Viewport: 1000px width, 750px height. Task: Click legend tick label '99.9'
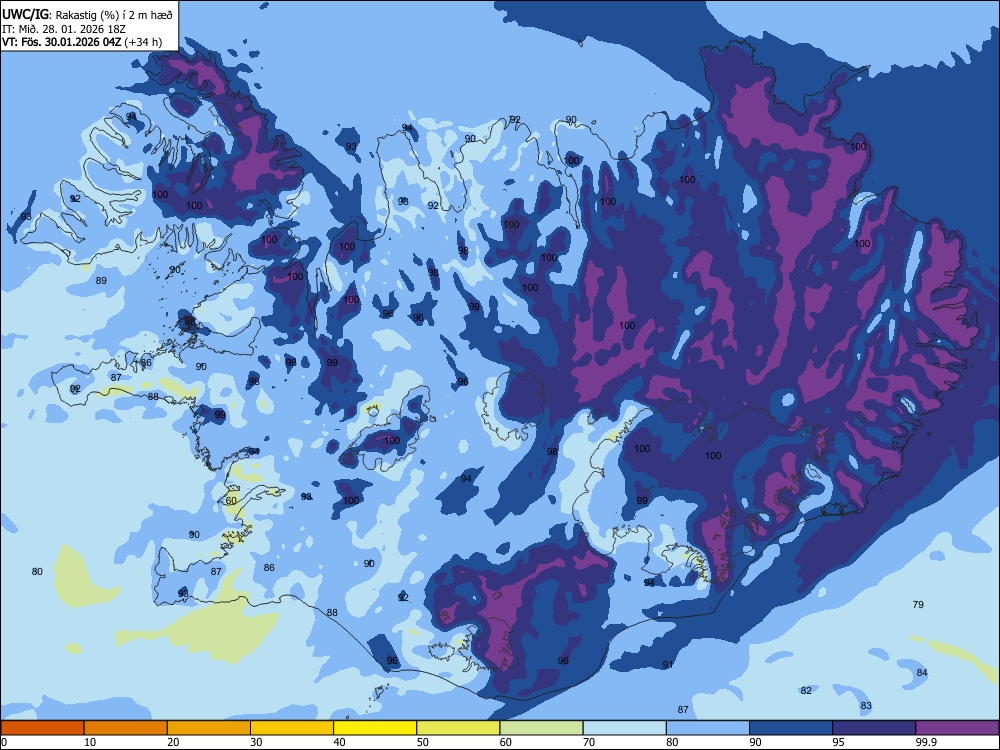(x=926, y=742)
